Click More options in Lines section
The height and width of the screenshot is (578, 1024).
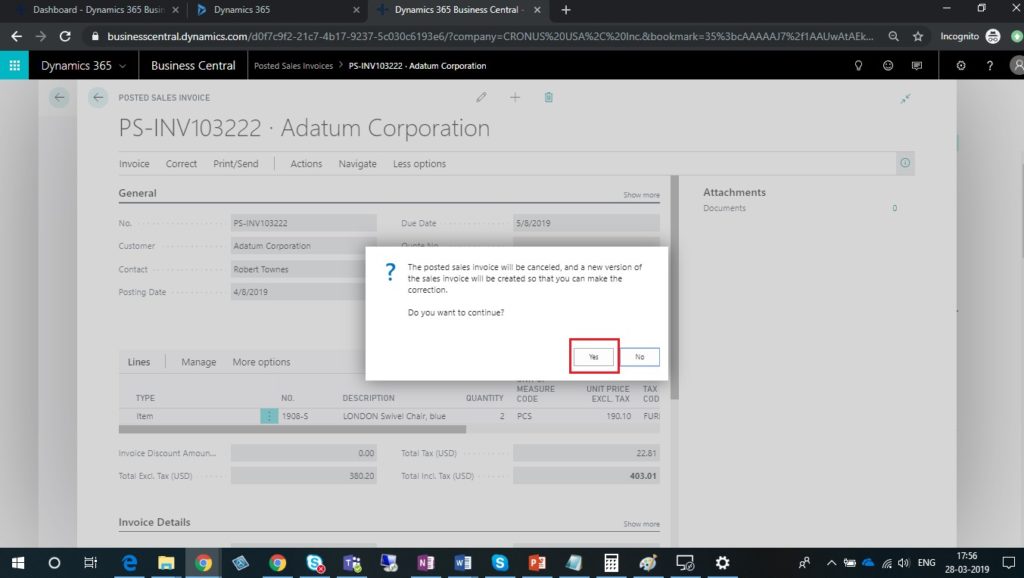tap(261, 362)
